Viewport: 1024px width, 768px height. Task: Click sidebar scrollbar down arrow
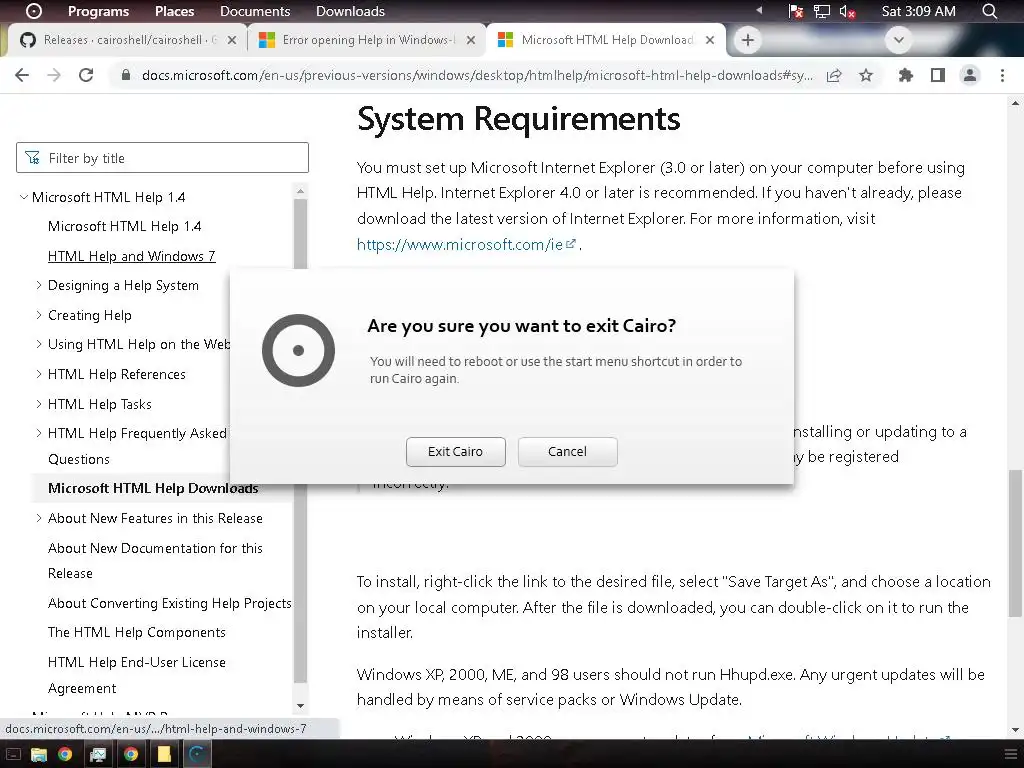[300, 706]
